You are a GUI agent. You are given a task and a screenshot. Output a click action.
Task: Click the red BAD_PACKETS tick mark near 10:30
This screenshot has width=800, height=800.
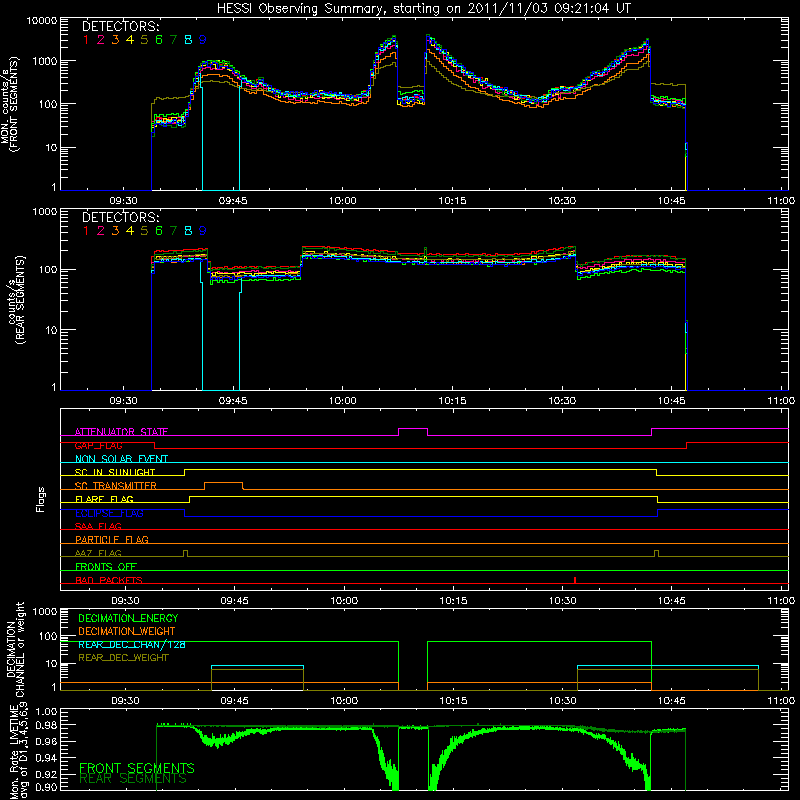point(575,580)
